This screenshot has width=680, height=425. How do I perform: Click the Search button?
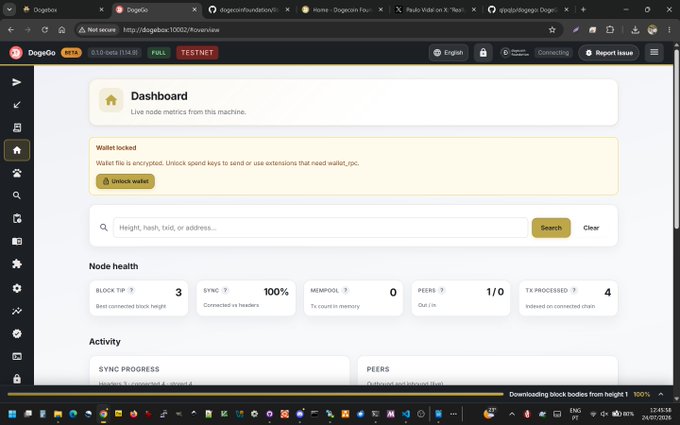coord(551,228)
